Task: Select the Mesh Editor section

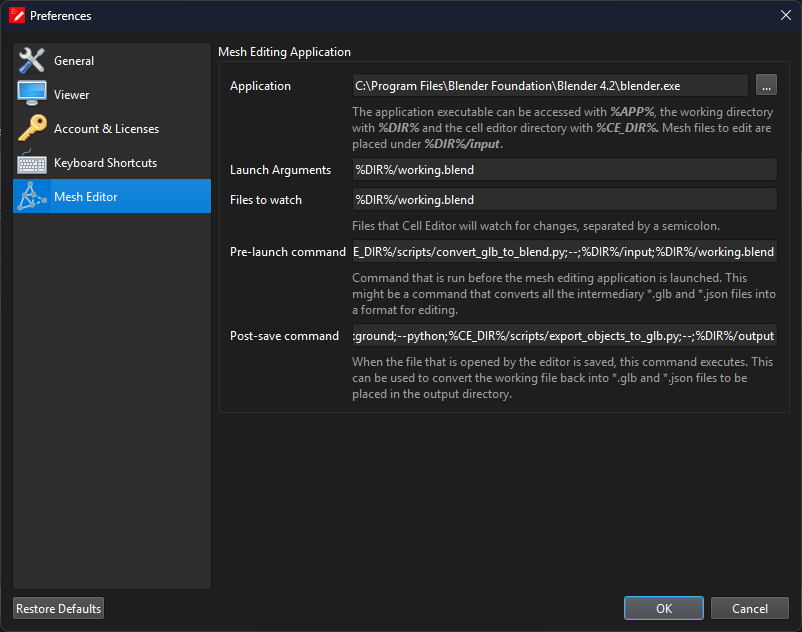Action: click(x=112, y=196)
